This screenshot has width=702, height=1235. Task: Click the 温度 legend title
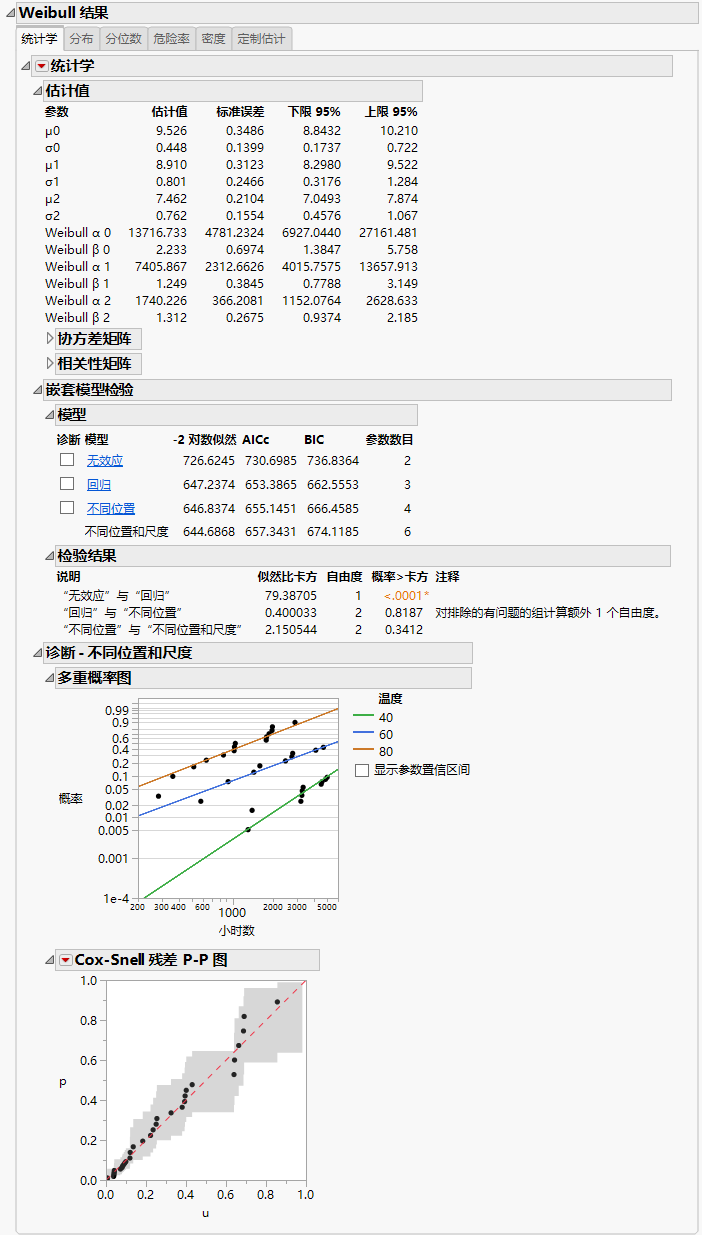pos(390,699)
